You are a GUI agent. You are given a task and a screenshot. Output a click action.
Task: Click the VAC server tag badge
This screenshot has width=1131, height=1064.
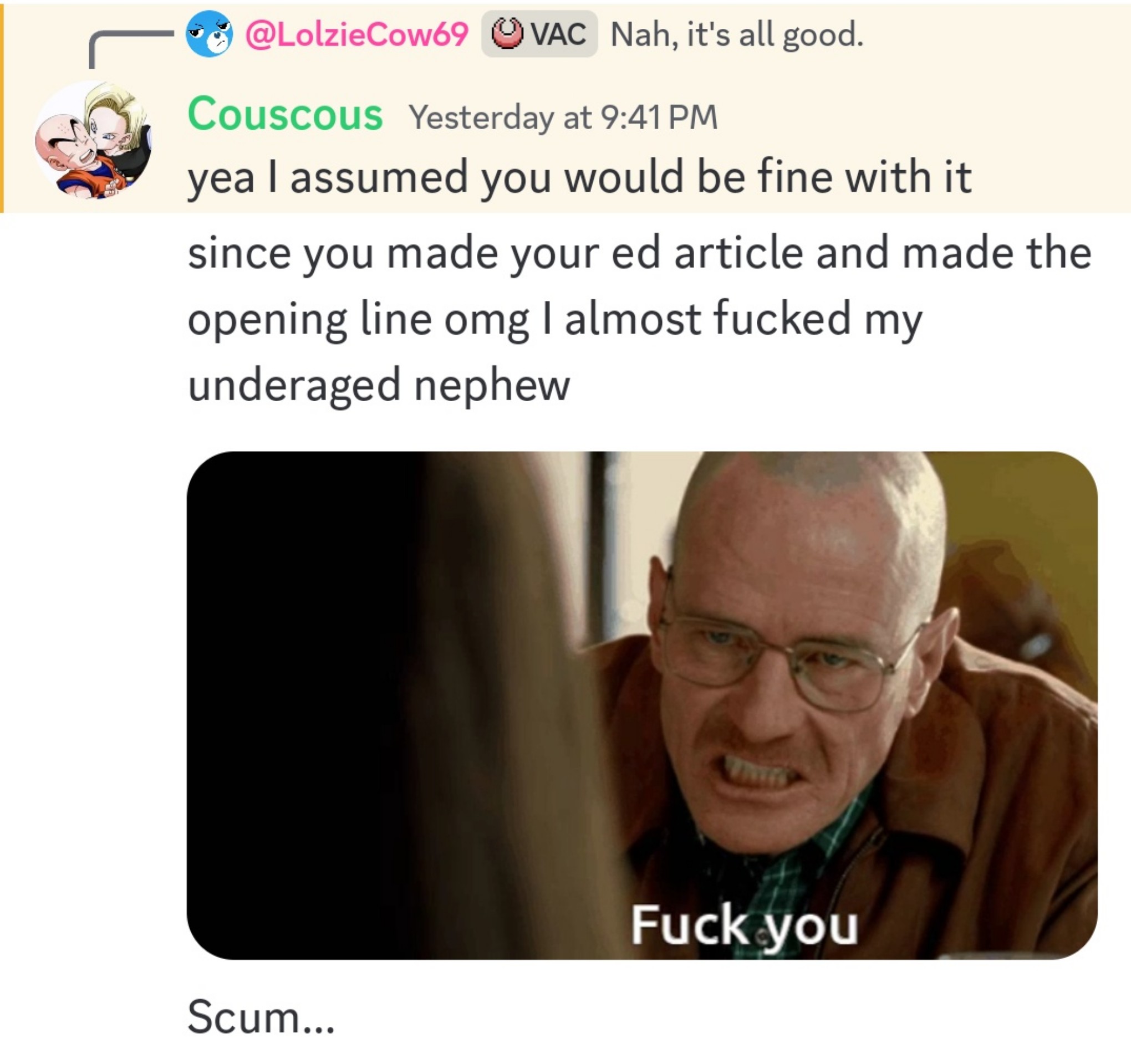(x=539, y=34)
